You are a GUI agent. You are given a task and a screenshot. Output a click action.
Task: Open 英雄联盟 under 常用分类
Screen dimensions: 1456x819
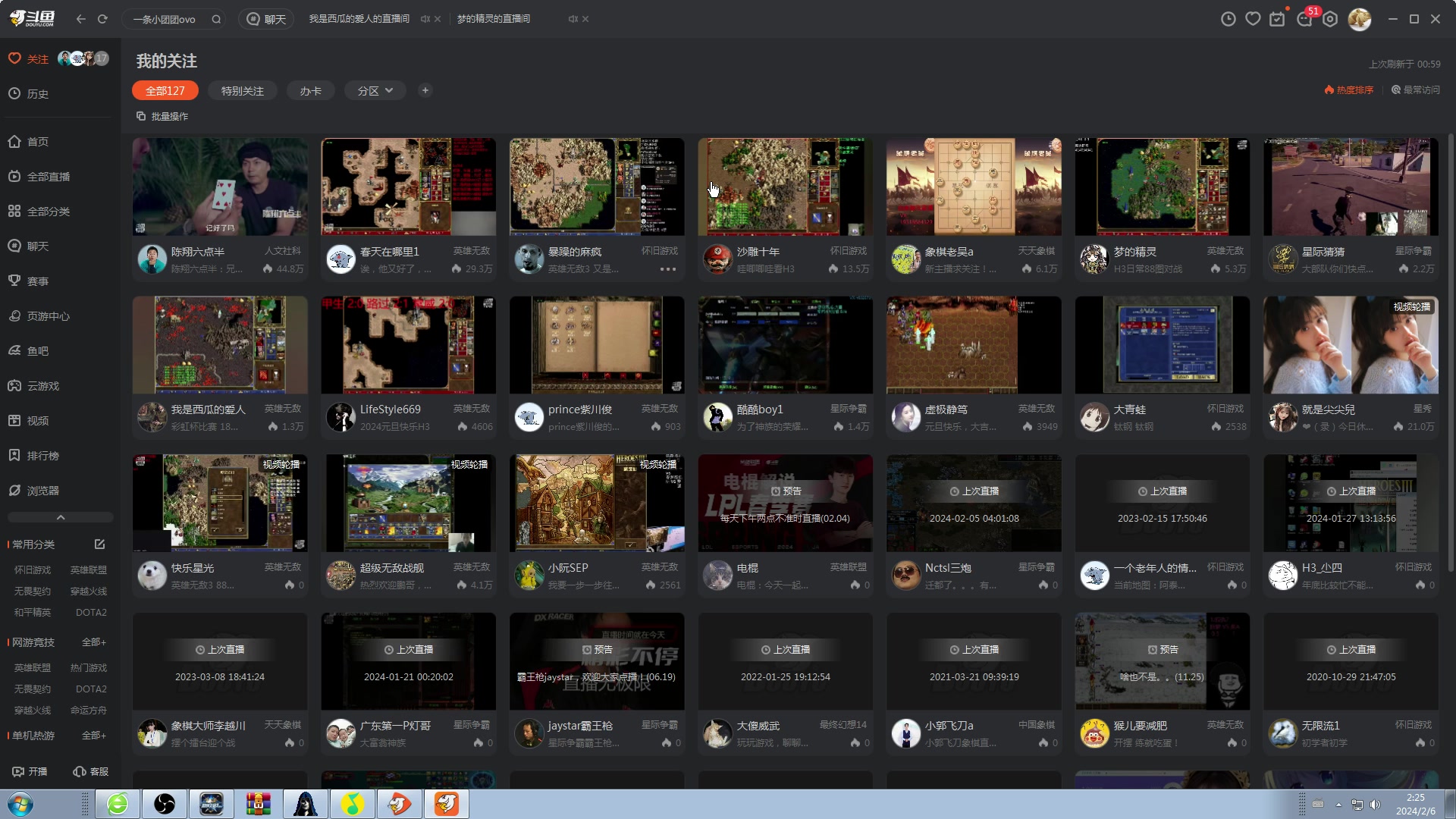coord(89,570)
